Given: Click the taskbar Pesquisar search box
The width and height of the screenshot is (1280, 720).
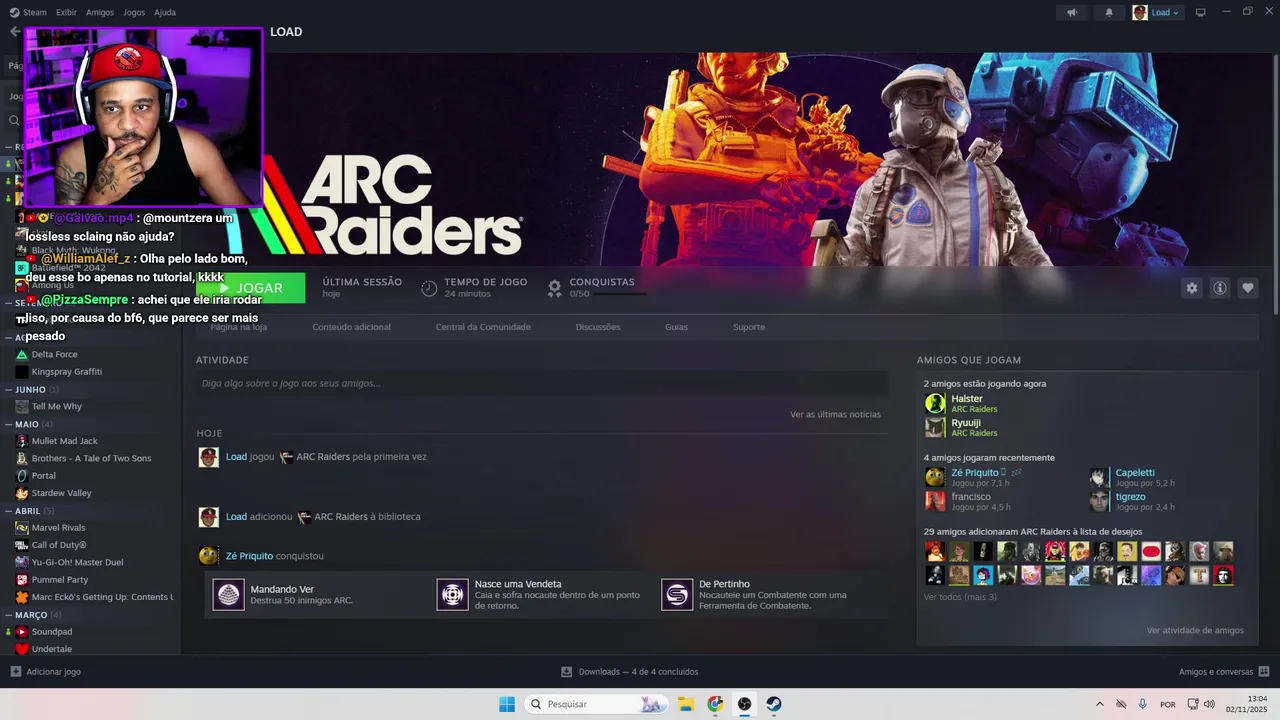Looking at the screenshot, I should [595, 704].
